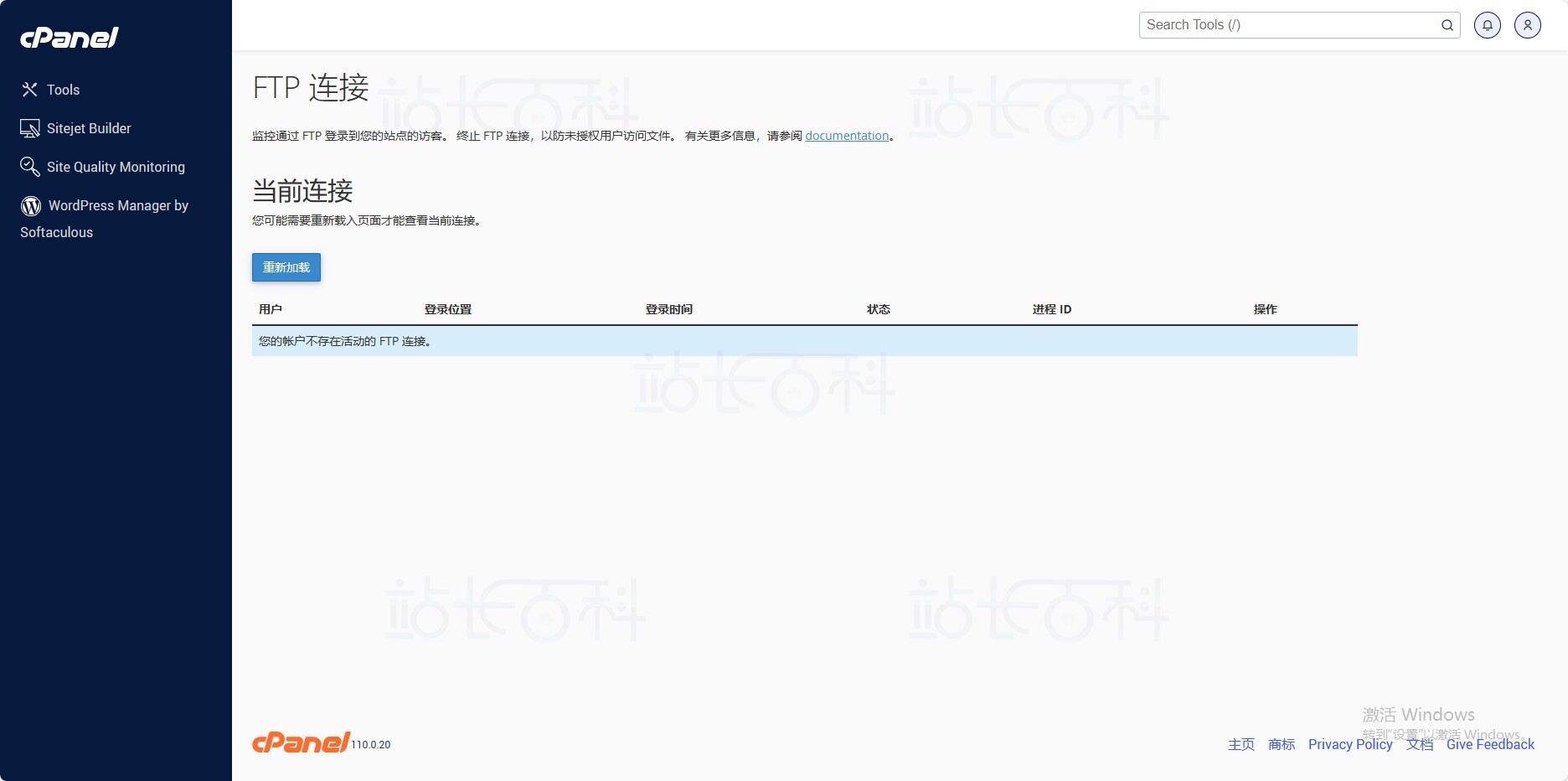Click the cPanel logo in the footer
The width and height of the screenshot is (1568, 781).
click(x=301, y=742)
